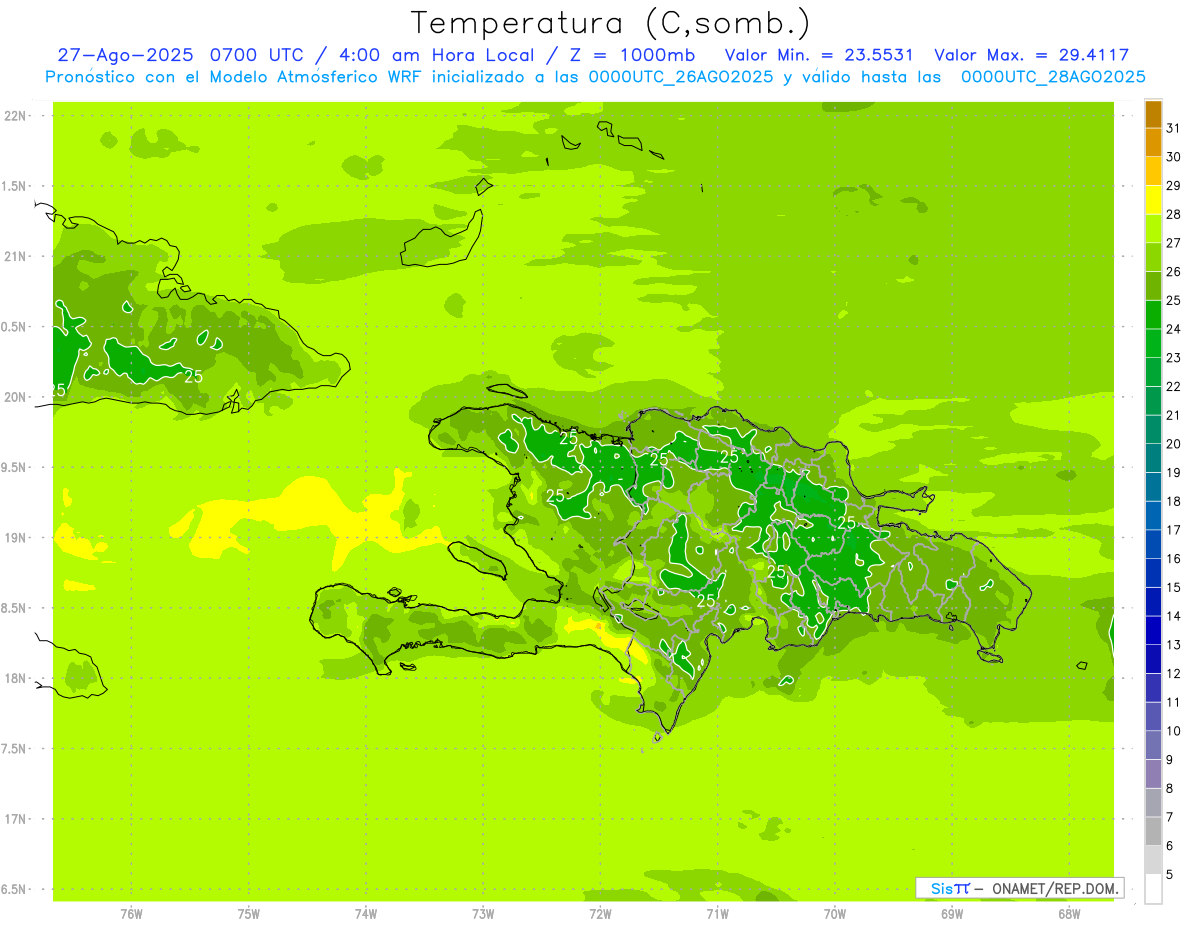This screenshot has width=1200, height=927.
Task: Click the '71W' longitude axis label
Action: tap(717, 913)
